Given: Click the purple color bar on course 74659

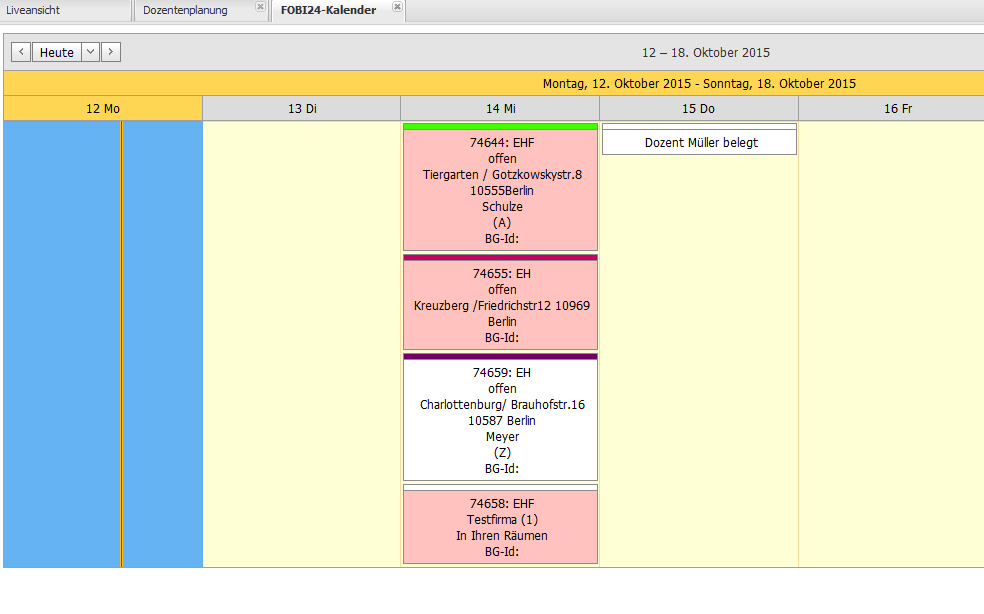Looking at the screenshot, I should click(x=500, y=356).
